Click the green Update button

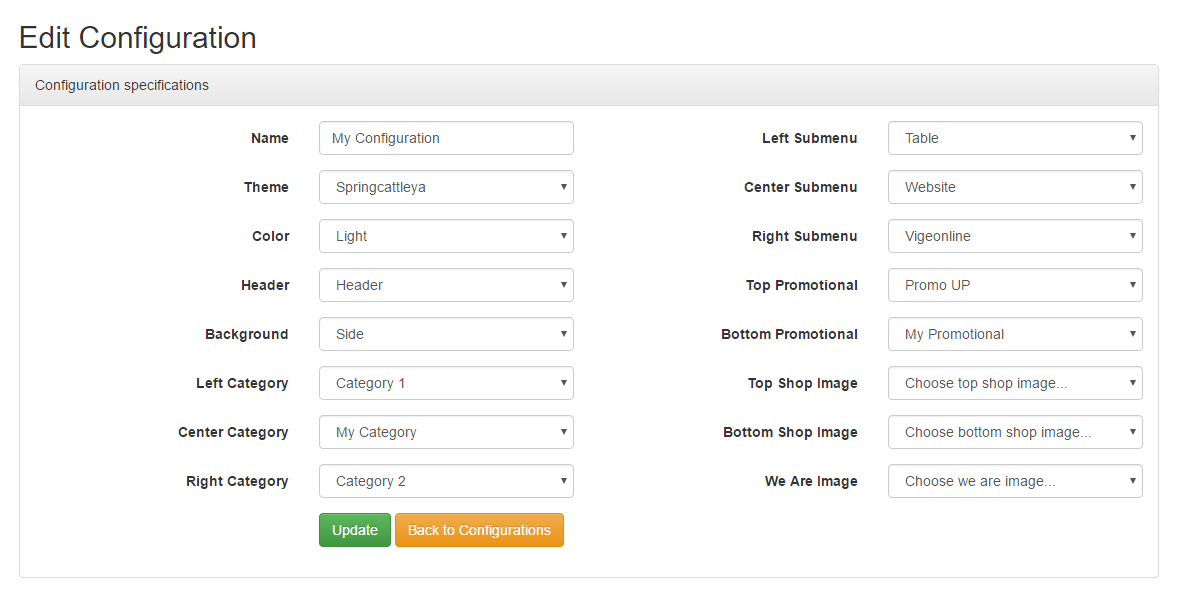[355, 530]
